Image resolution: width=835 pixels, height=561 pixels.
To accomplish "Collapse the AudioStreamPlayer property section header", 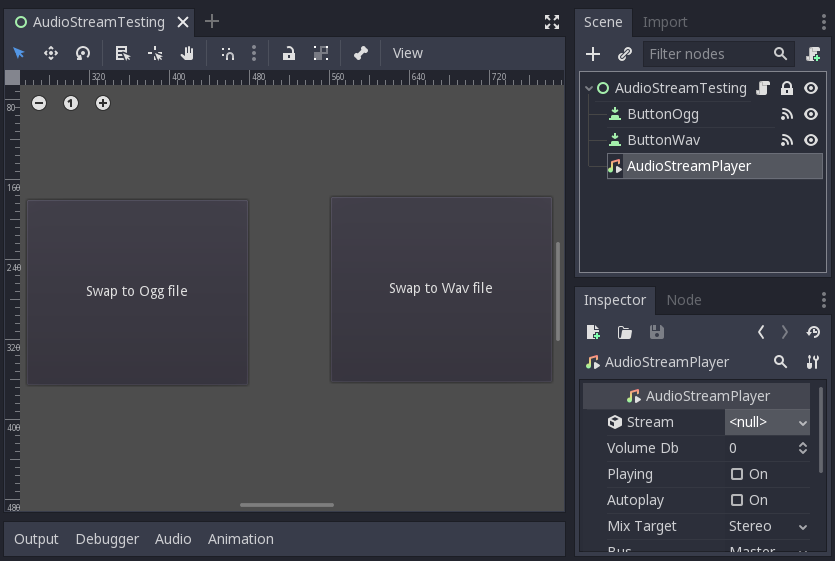I will click(x=697, y=396).
